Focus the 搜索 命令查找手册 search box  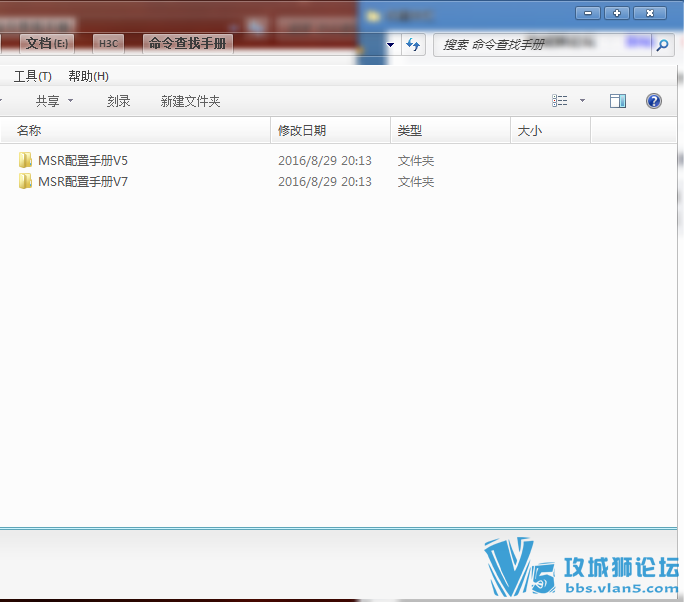click(542, 45)
